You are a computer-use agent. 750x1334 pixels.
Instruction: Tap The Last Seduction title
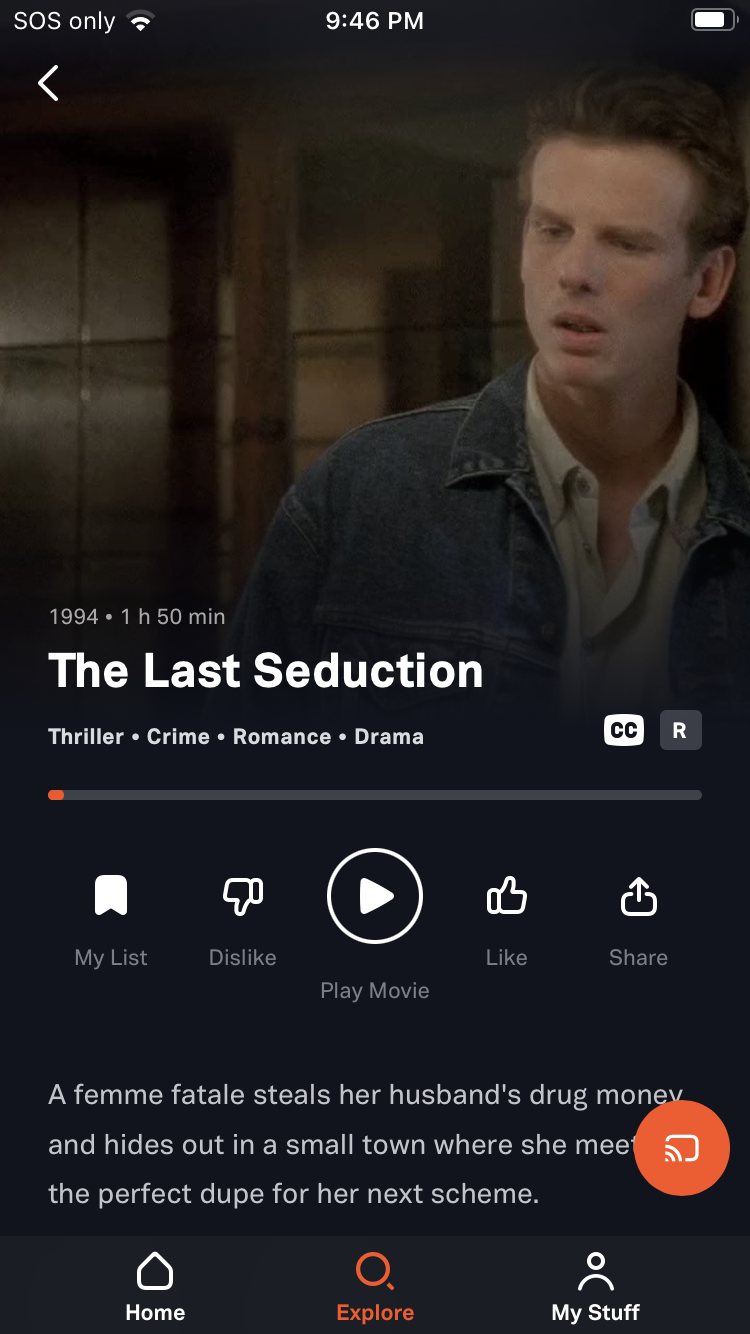coord(266,670)
